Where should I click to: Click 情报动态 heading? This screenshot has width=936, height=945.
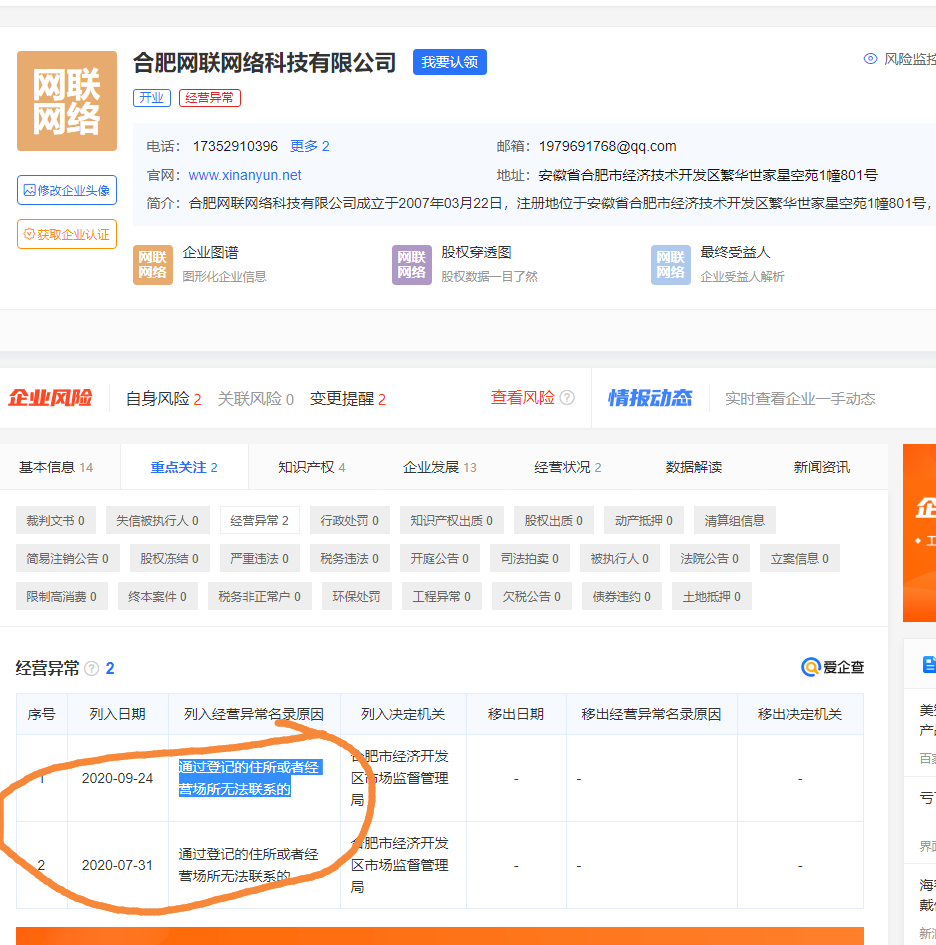point(650,398)
